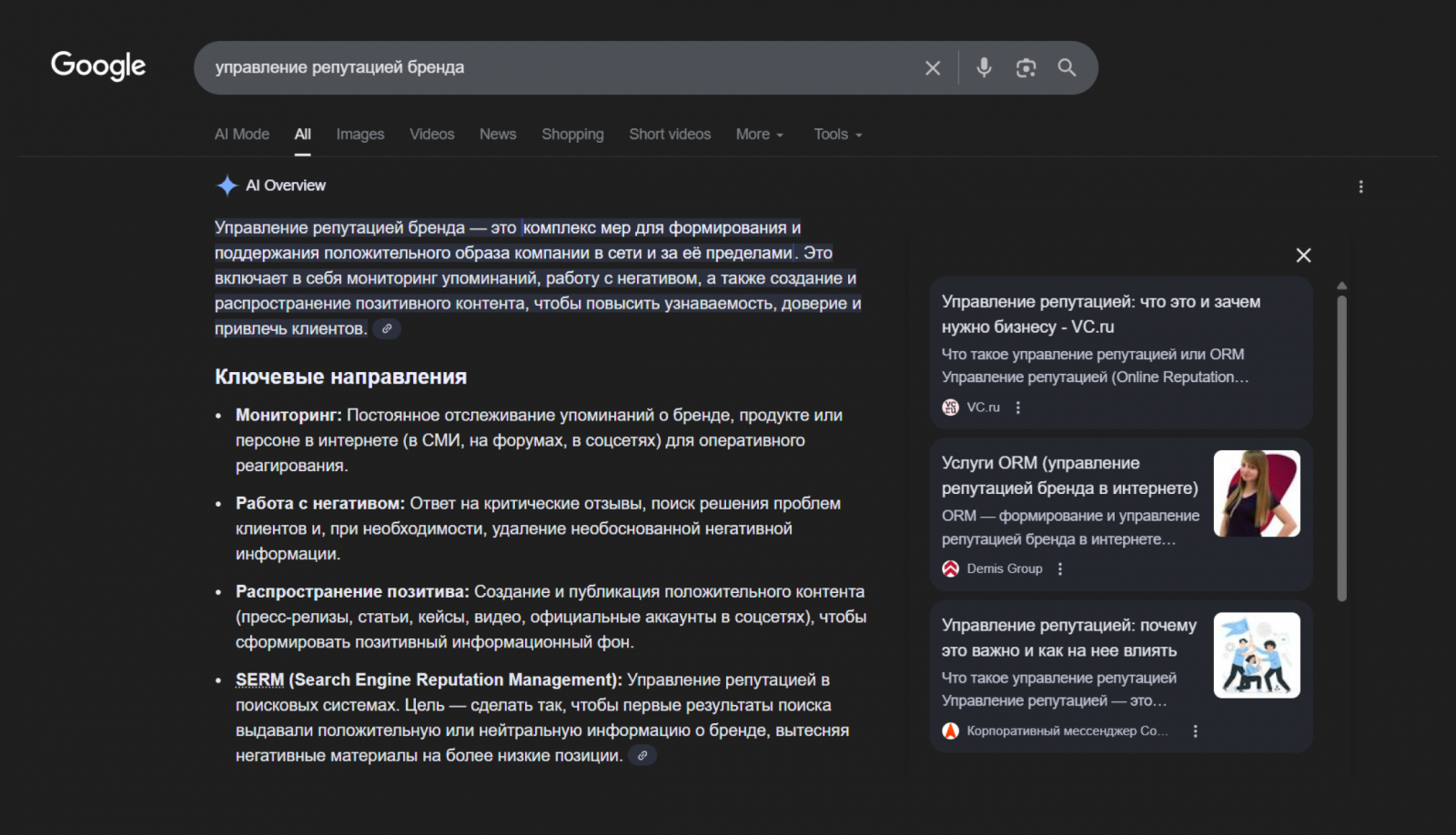Click source link icon after SERM paragraph
This screenshot has width=1456, height=835.
[642, 756]
